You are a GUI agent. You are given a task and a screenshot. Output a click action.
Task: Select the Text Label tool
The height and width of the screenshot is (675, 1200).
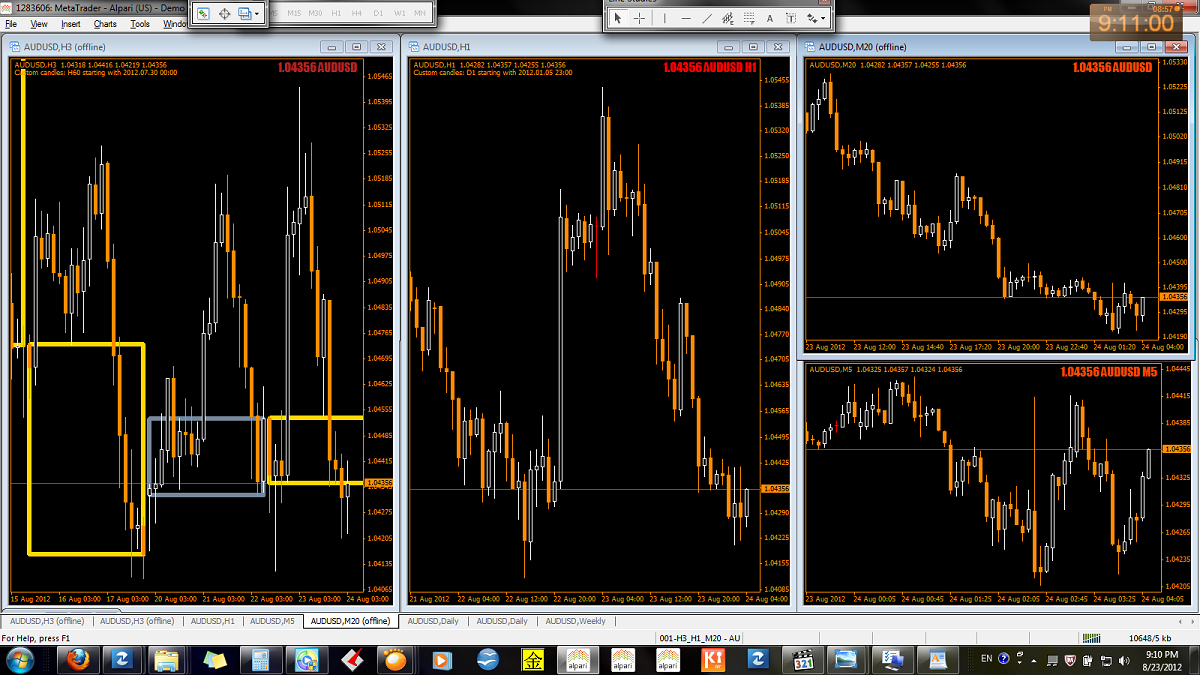791,18
